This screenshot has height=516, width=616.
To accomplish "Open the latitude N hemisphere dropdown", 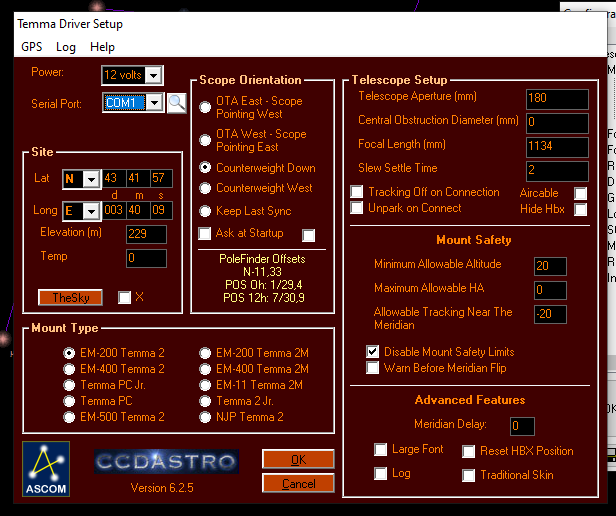I will click(91, 179).
